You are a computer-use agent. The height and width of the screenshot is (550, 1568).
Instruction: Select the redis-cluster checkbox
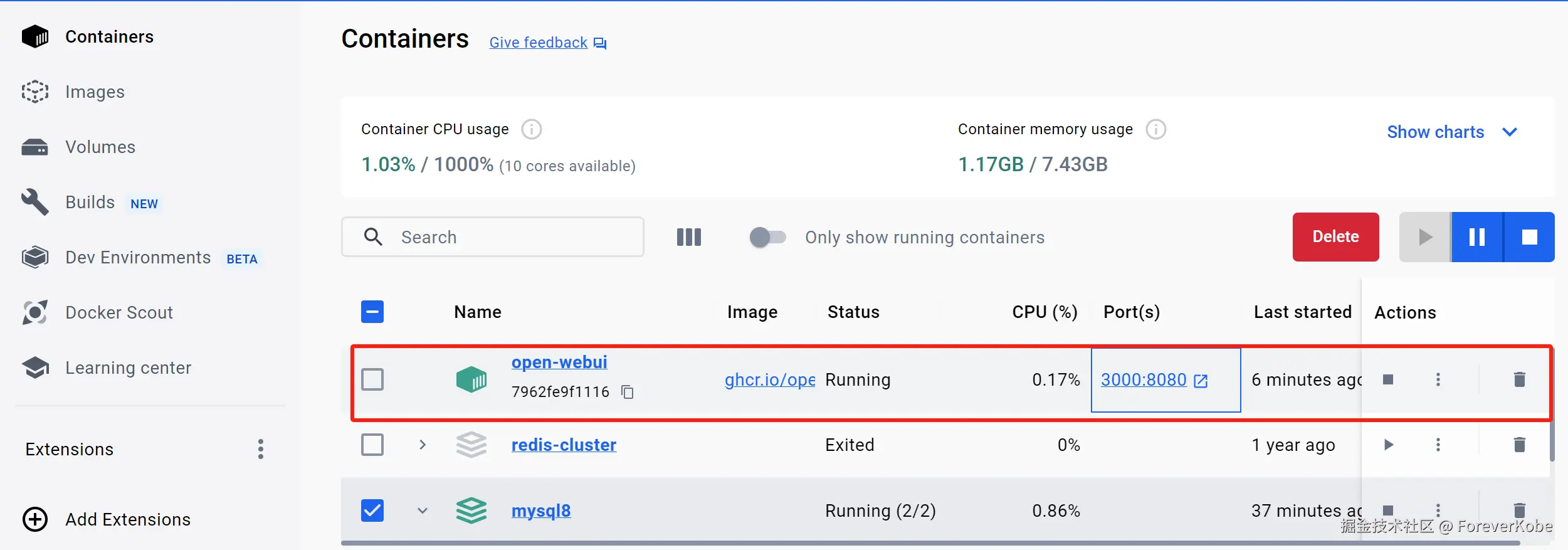[372, 445]
